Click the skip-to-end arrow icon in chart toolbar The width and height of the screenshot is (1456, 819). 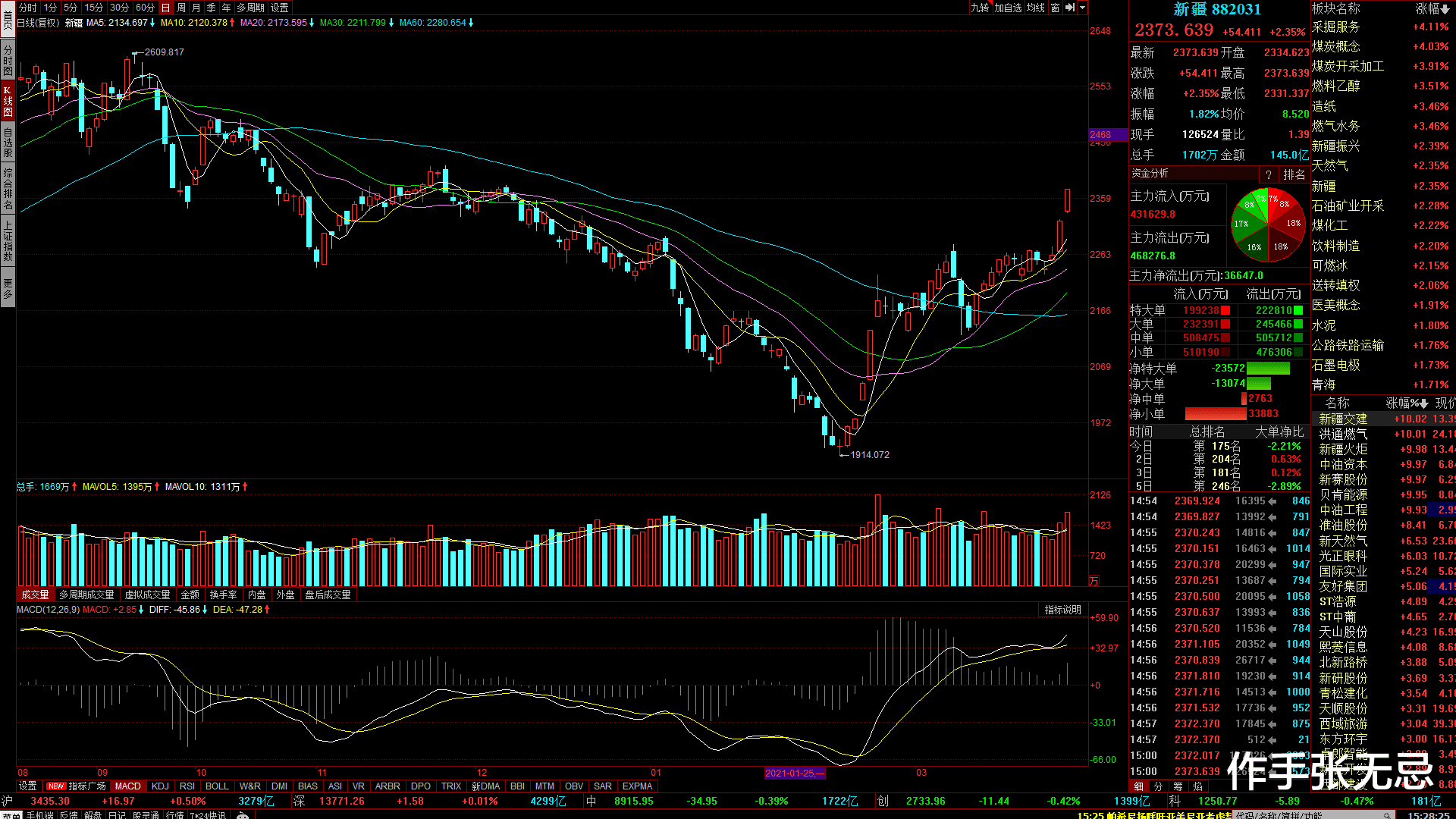pyautogui.click(x=1069, y=8)
